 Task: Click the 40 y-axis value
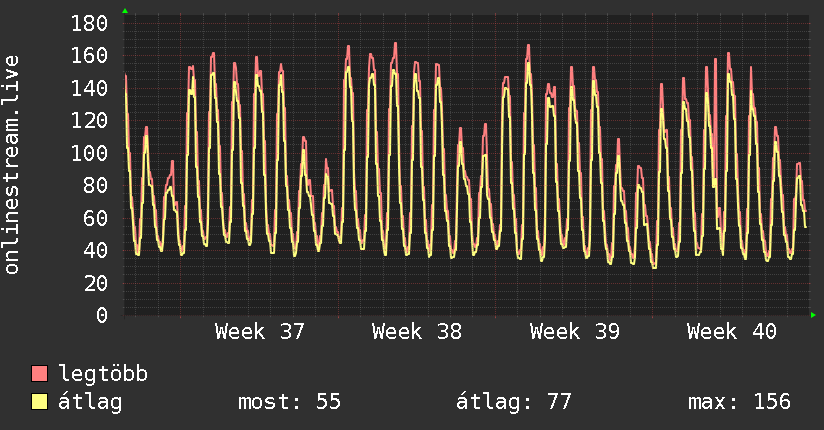point(96,251)
